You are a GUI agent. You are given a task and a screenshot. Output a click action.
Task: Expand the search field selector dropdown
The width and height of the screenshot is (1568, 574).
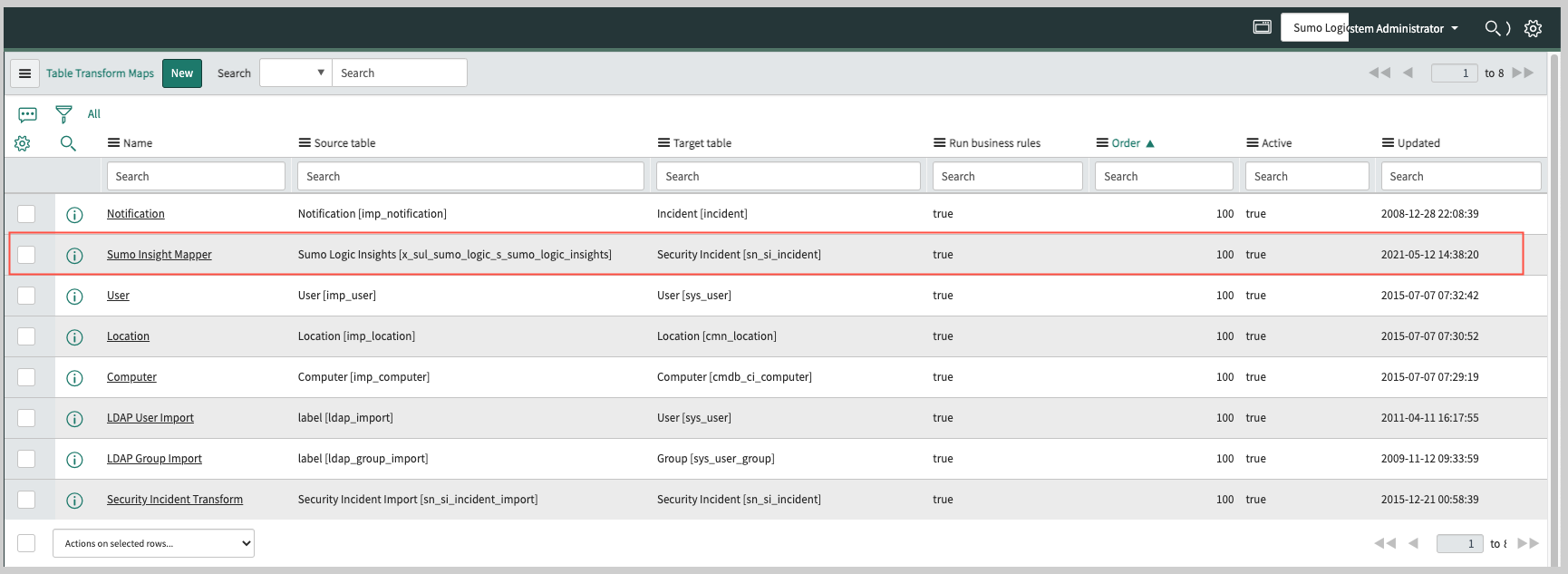click(295, 73)
